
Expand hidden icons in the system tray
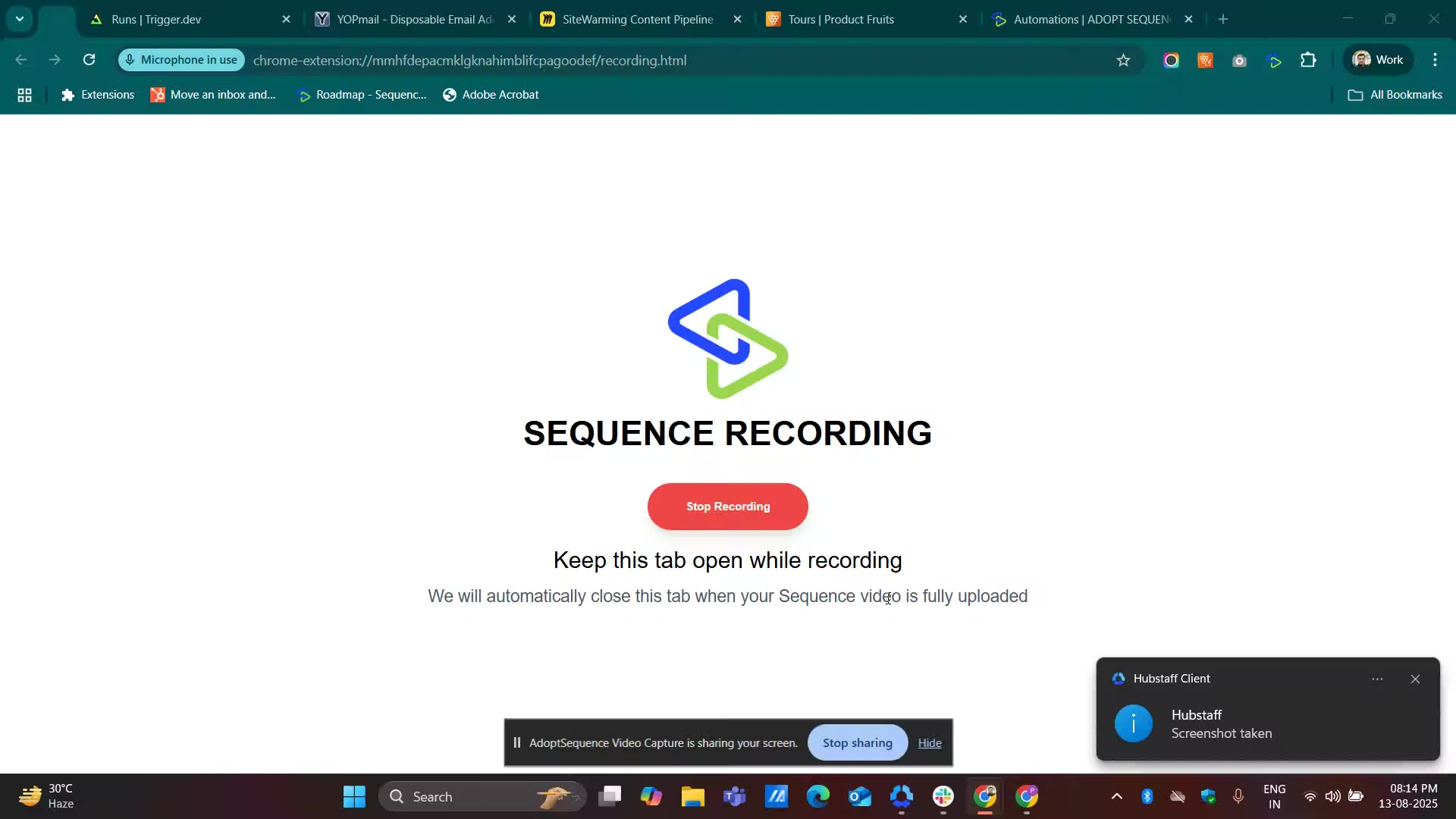(1116, 797)
